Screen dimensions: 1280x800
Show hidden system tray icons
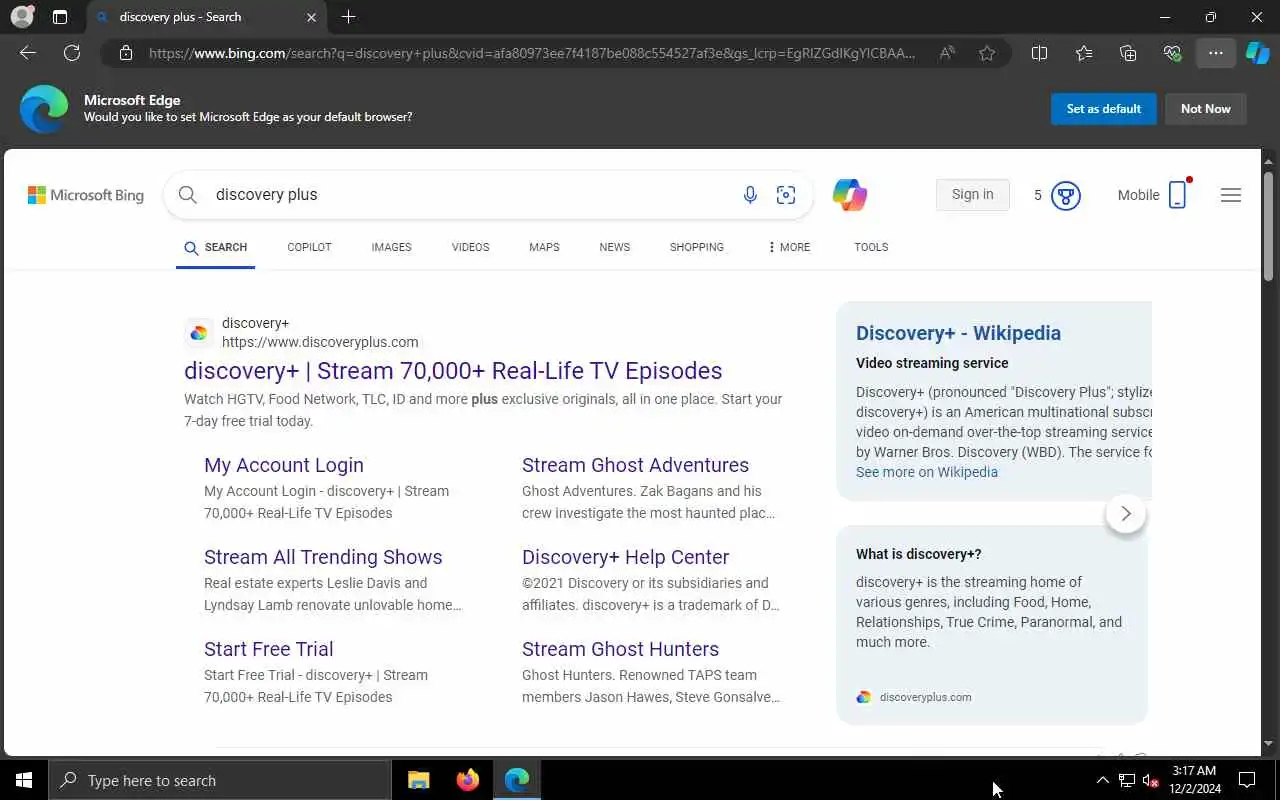point(1102,780)
